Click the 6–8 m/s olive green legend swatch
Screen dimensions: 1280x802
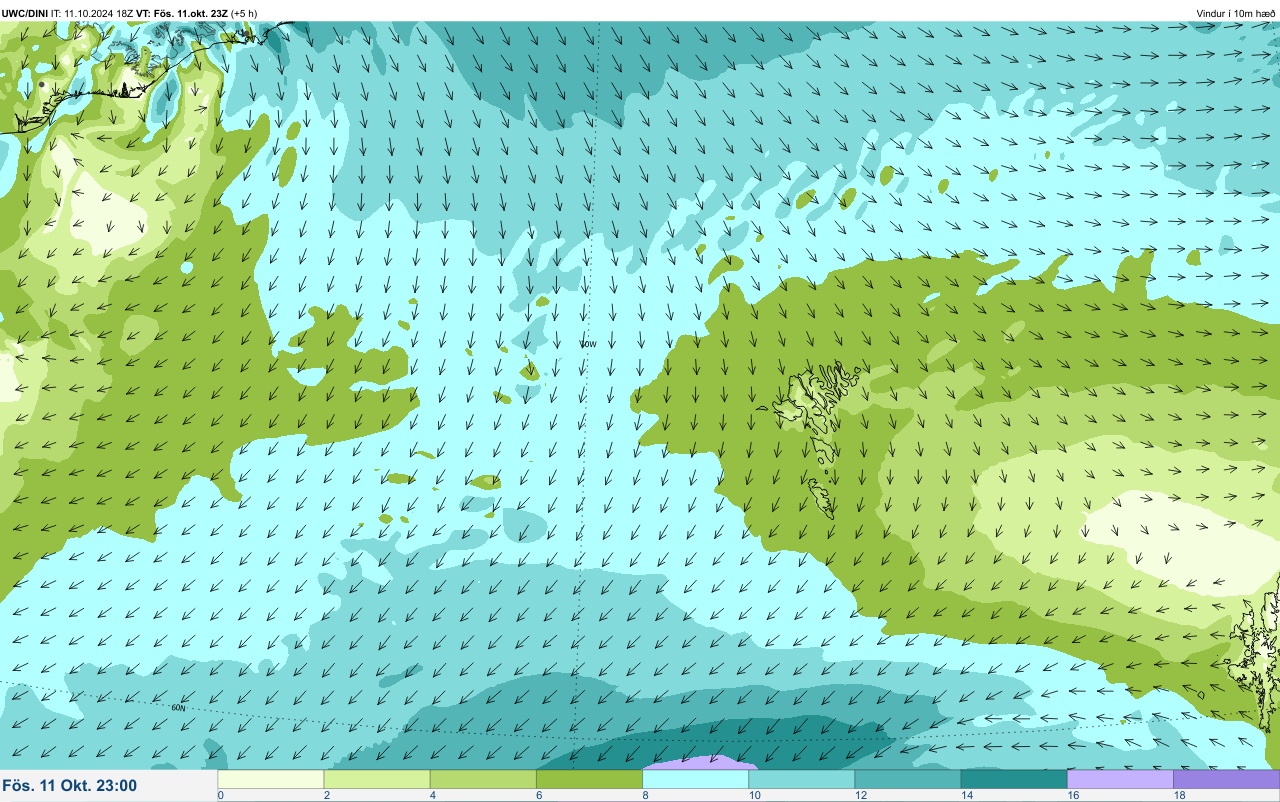tap(589, 779)
